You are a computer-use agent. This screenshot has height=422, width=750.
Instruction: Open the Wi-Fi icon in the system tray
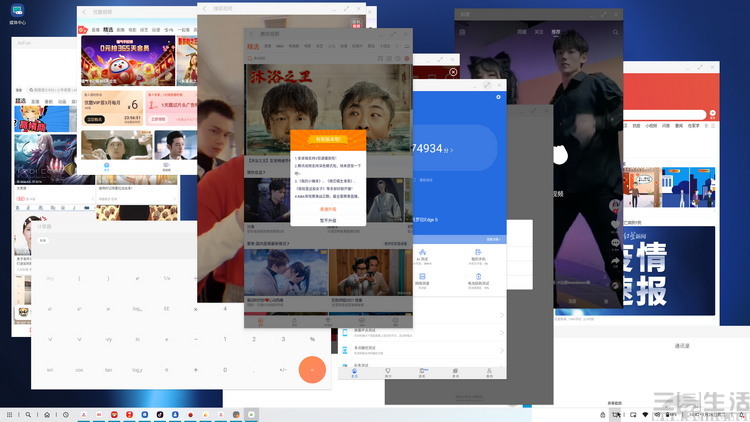[x=645, y=414]
